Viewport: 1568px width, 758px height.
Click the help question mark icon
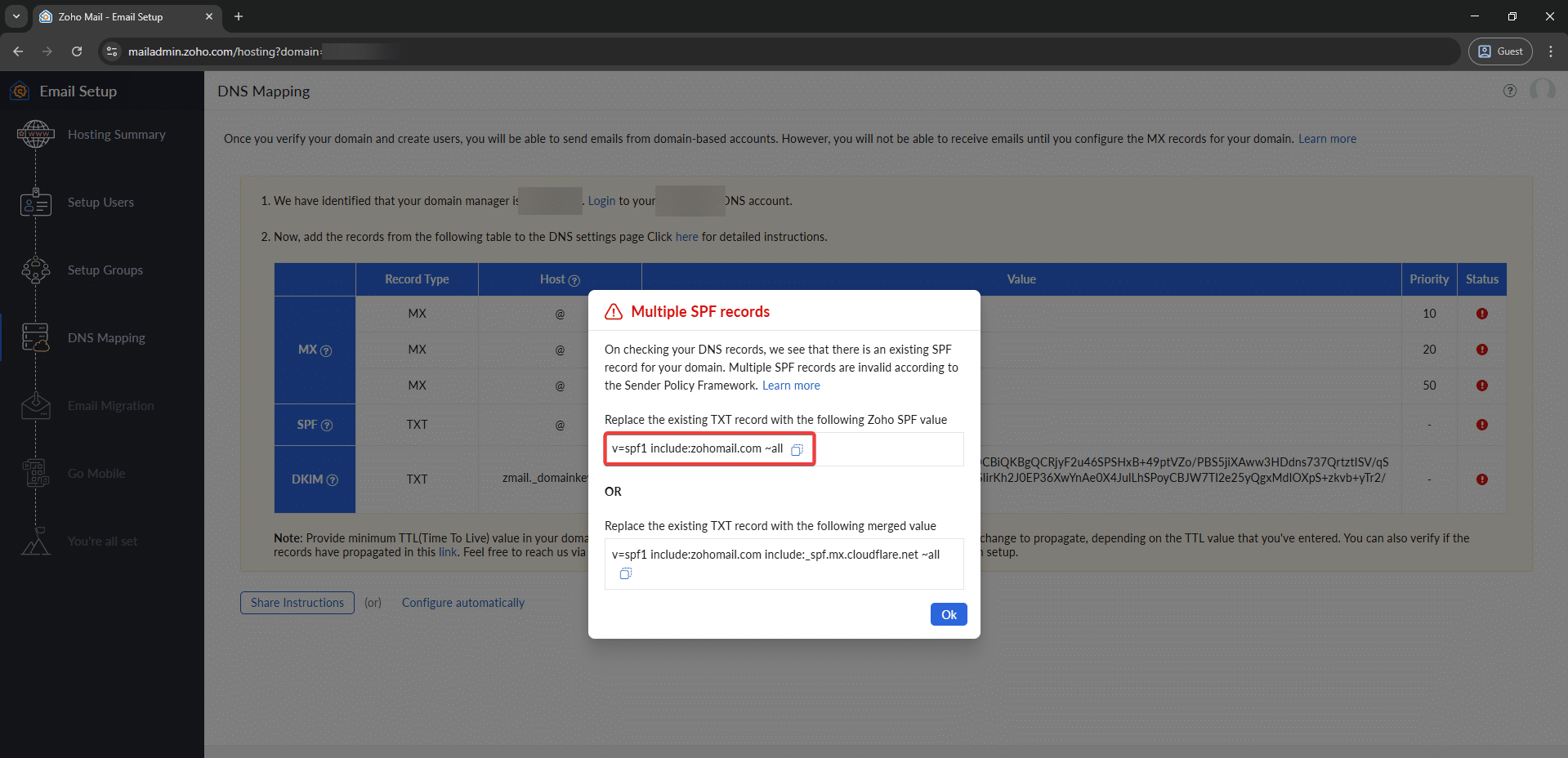point(1509,91)
